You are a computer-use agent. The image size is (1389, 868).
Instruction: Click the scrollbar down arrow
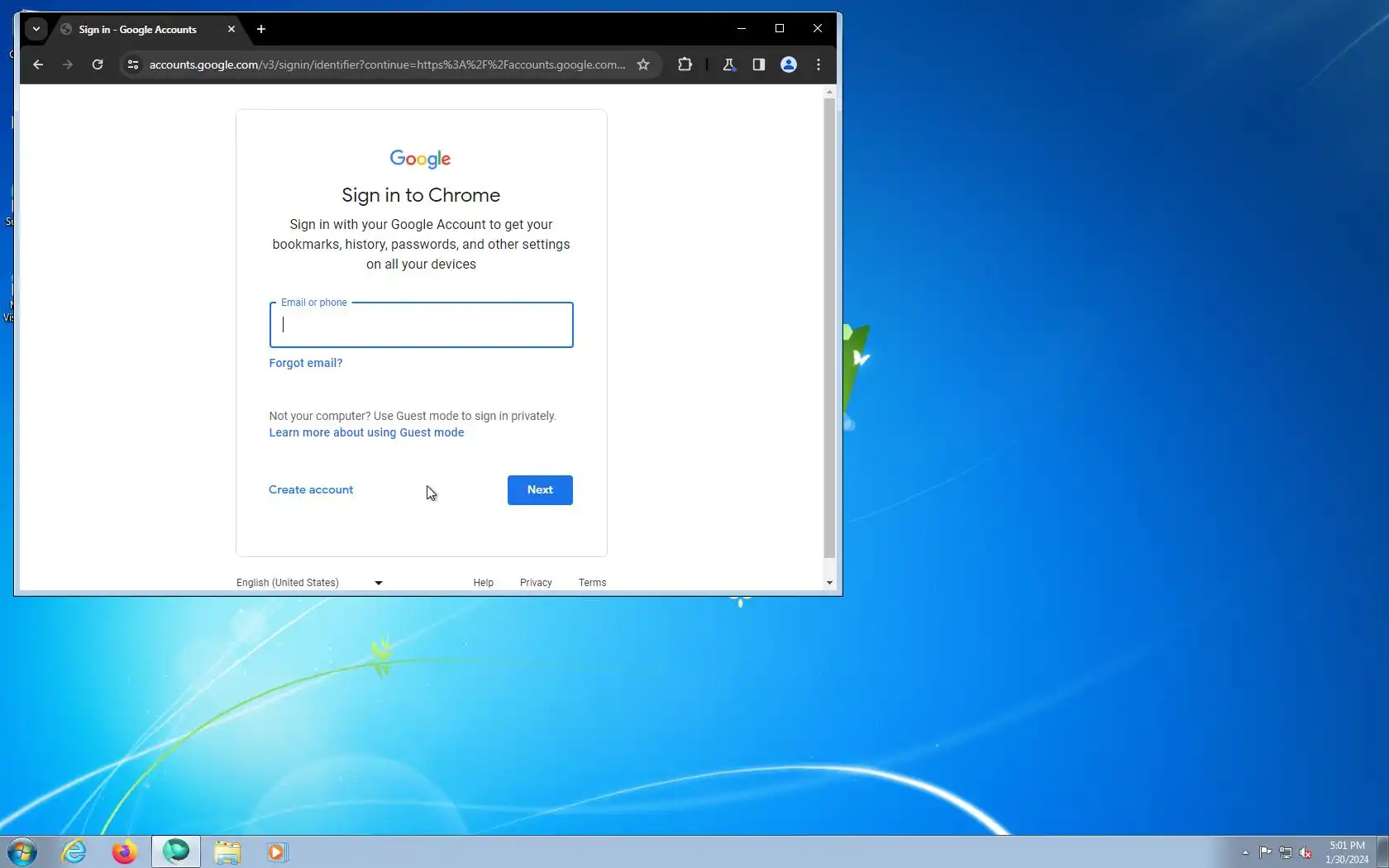829,583
